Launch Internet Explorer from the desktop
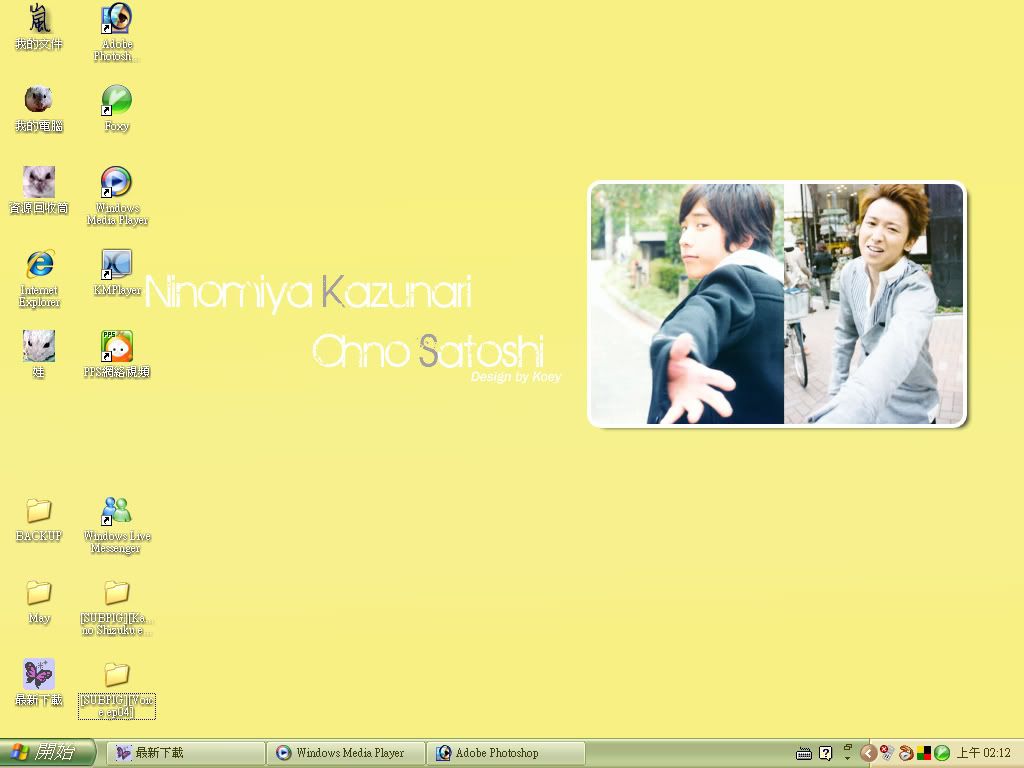This screenshot has height=768, width=1024. click(39, 265)
